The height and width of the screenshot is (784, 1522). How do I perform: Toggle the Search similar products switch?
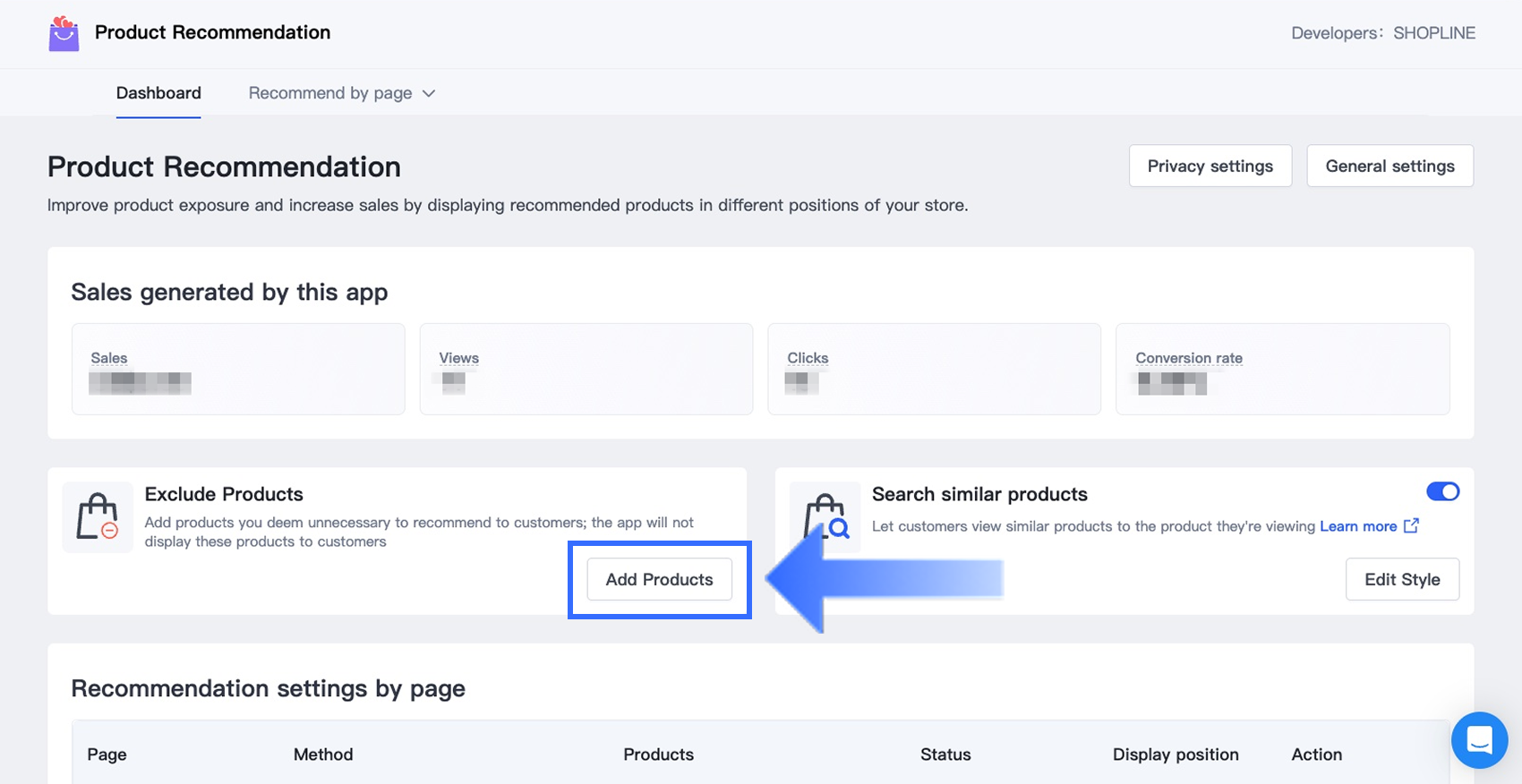pos(1442,491)
